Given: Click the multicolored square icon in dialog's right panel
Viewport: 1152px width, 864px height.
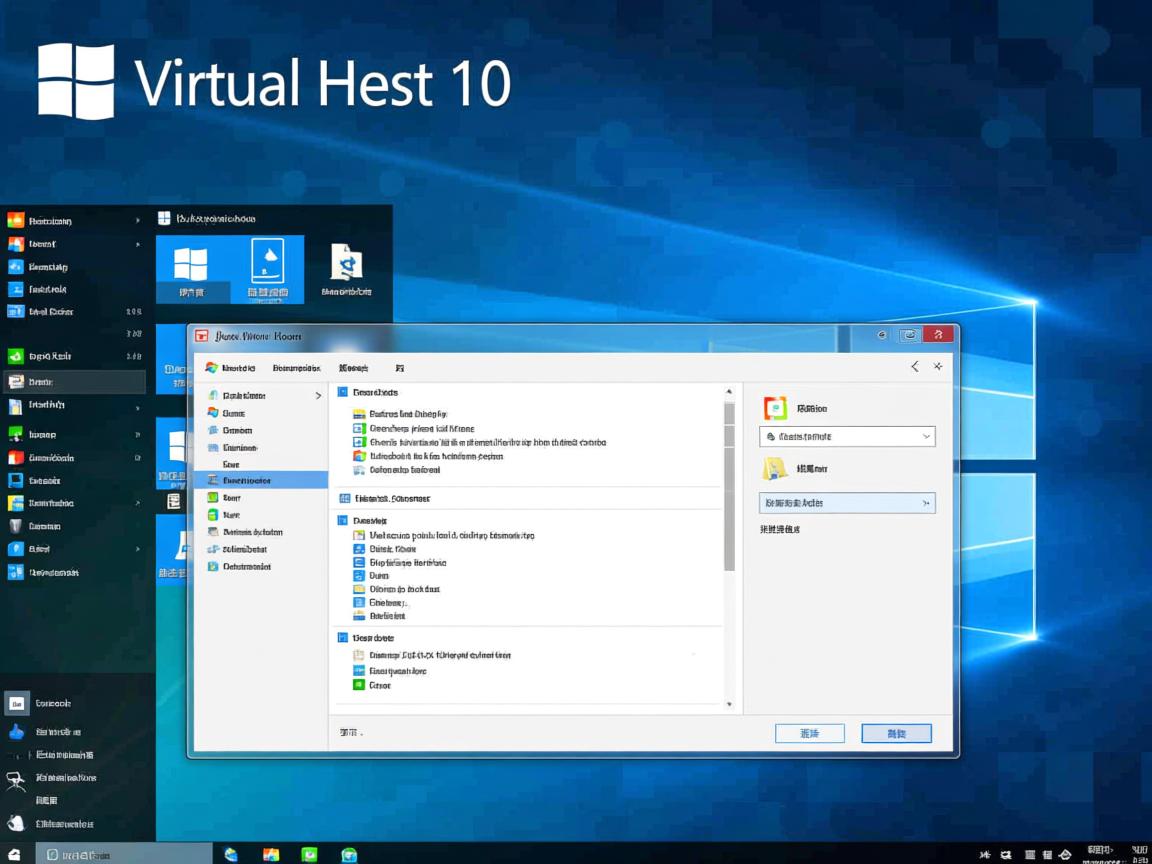Looking at the screenshot, I should coord(776,408).
